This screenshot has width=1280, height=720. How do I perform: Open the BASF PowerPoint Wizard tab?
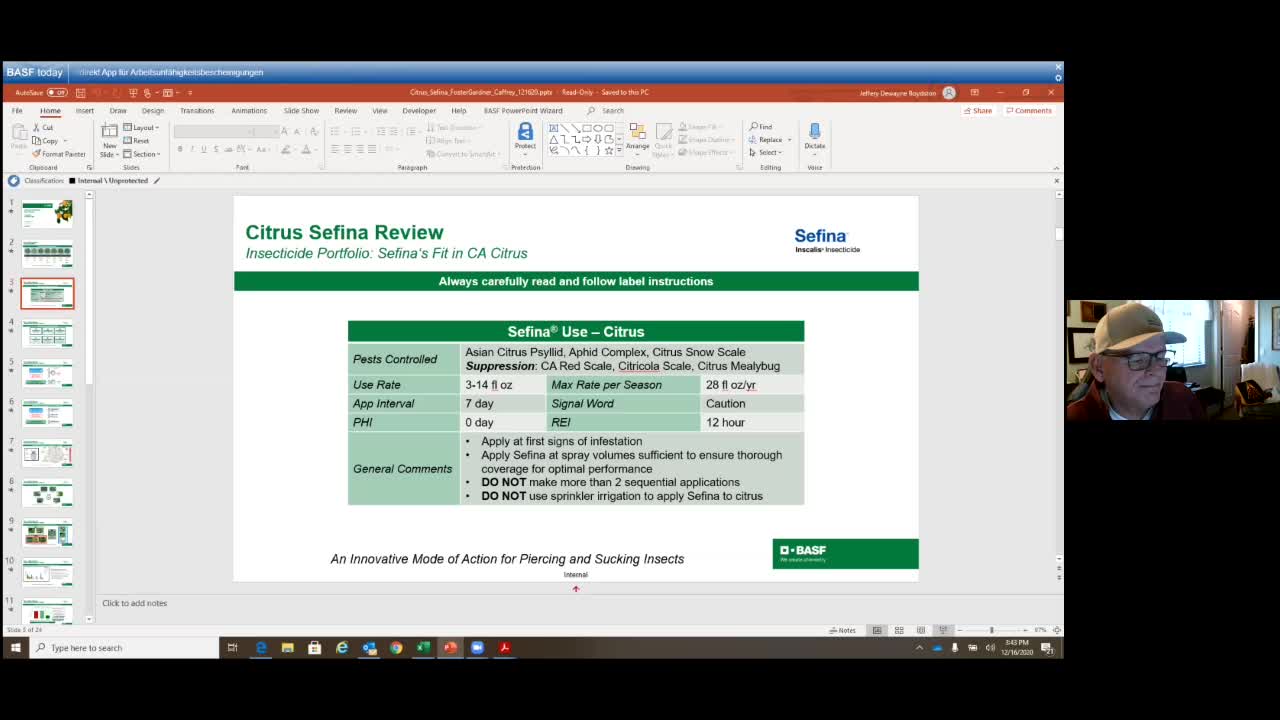click(x=523, y=111)
